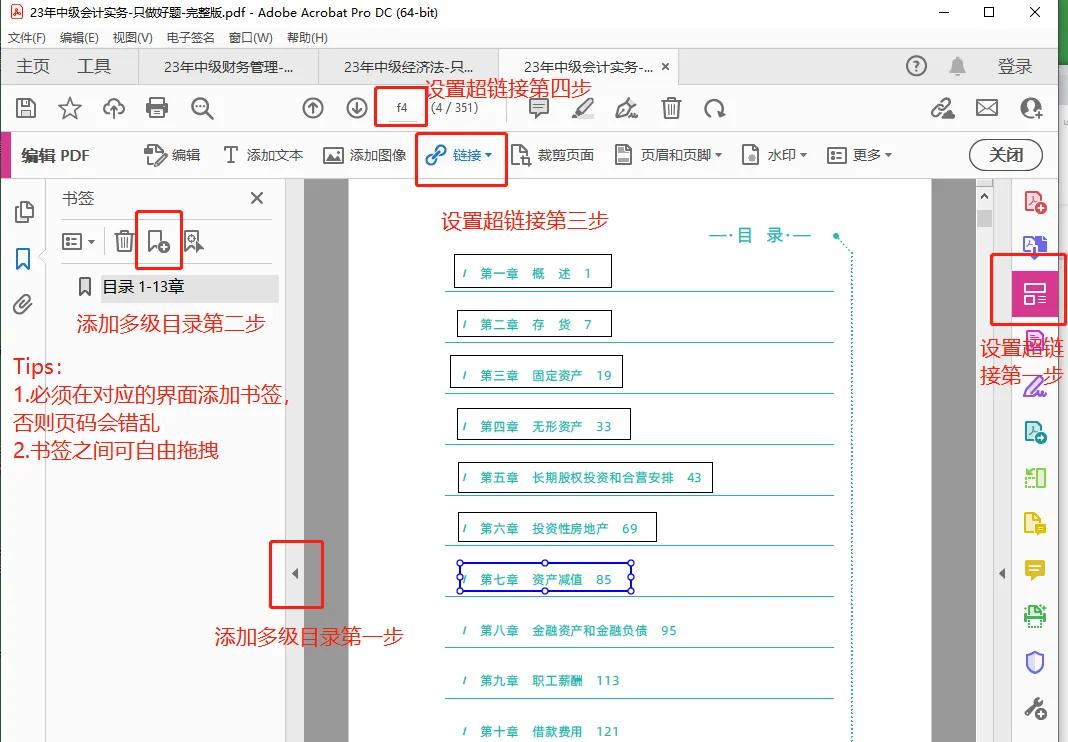Go to the 工具 view
The height and width of the screenshot is (742, 1068).
(93, 66)
